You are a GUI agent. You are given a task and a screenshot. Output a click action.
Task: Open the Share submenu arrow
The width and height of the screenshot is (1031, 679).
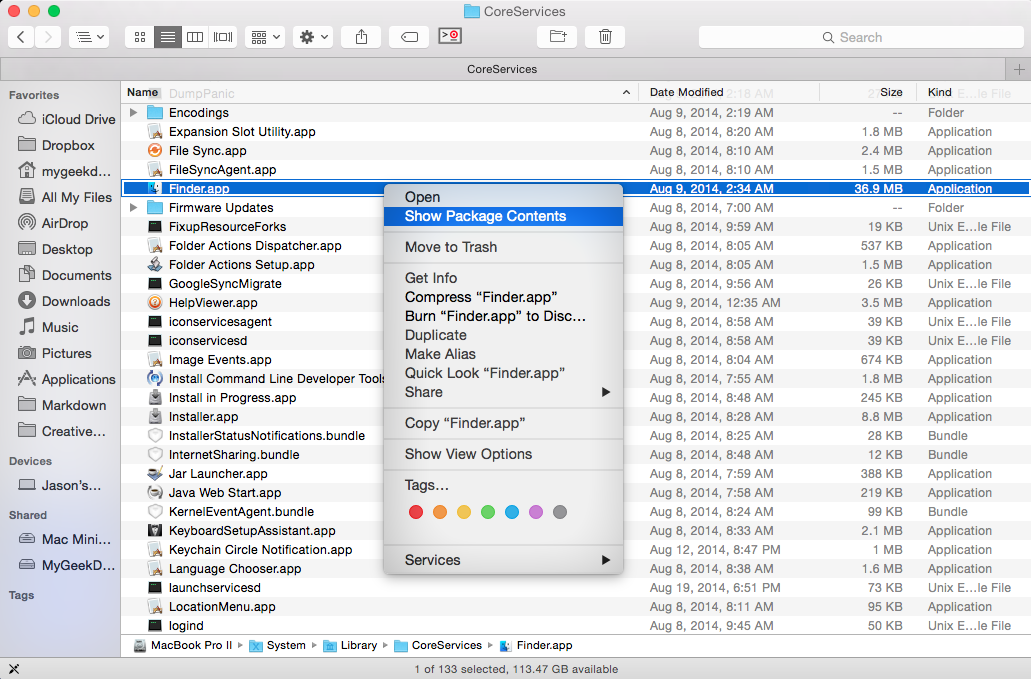coord(606,392)
